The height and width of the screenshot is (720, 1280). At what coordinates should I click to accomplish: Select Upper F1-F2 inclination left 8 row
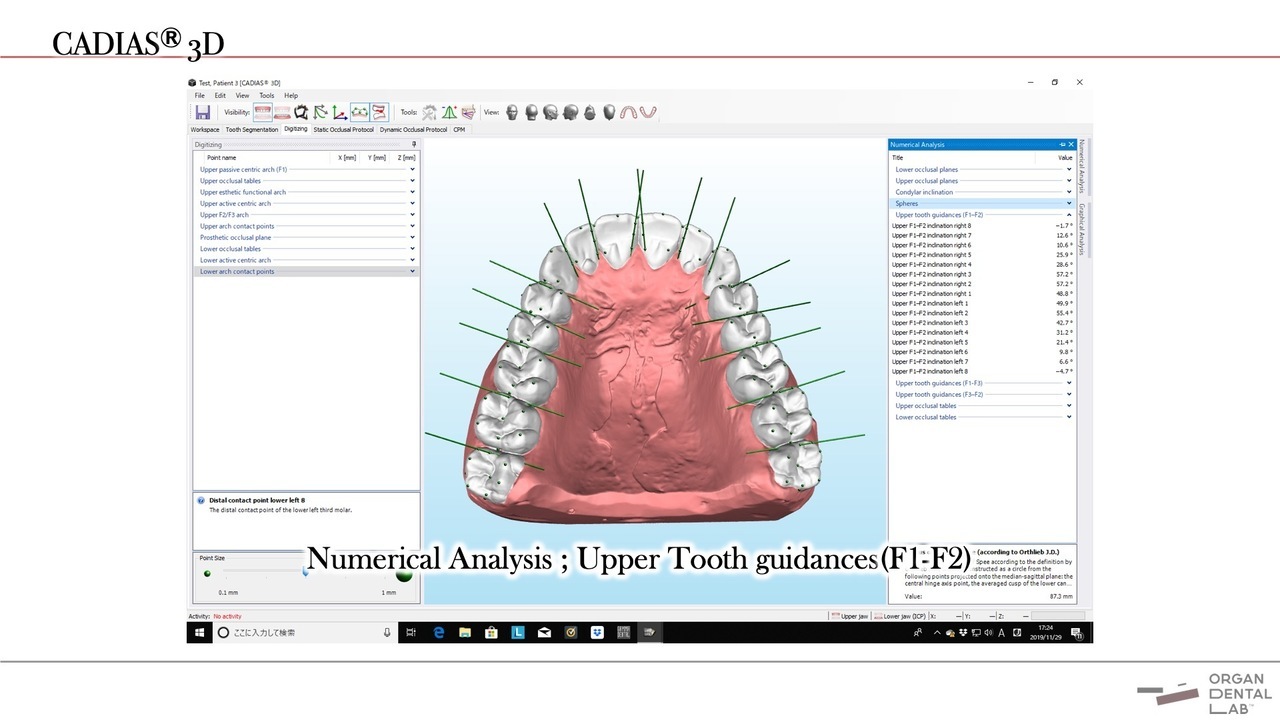[982, 371]
